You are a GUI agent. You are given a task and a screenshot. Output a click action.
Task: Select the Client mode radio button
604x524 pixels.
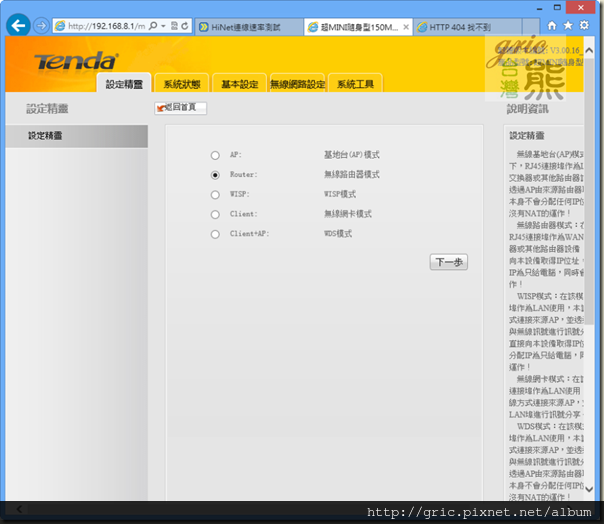click(x=215, y=214)
